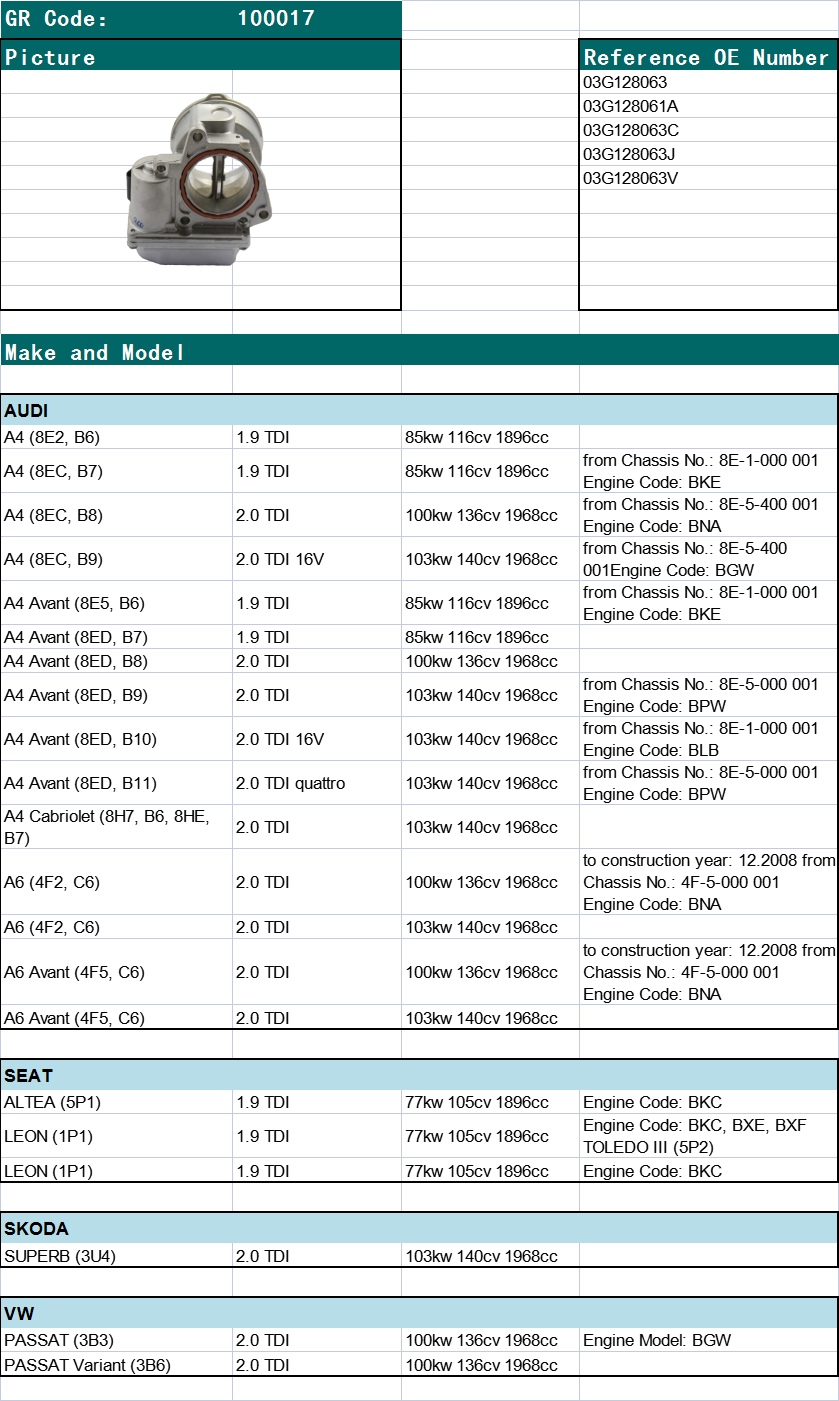Select OE number 03G128063J
This screenshot has width=839, height=1401.
[x=708, y=154]
